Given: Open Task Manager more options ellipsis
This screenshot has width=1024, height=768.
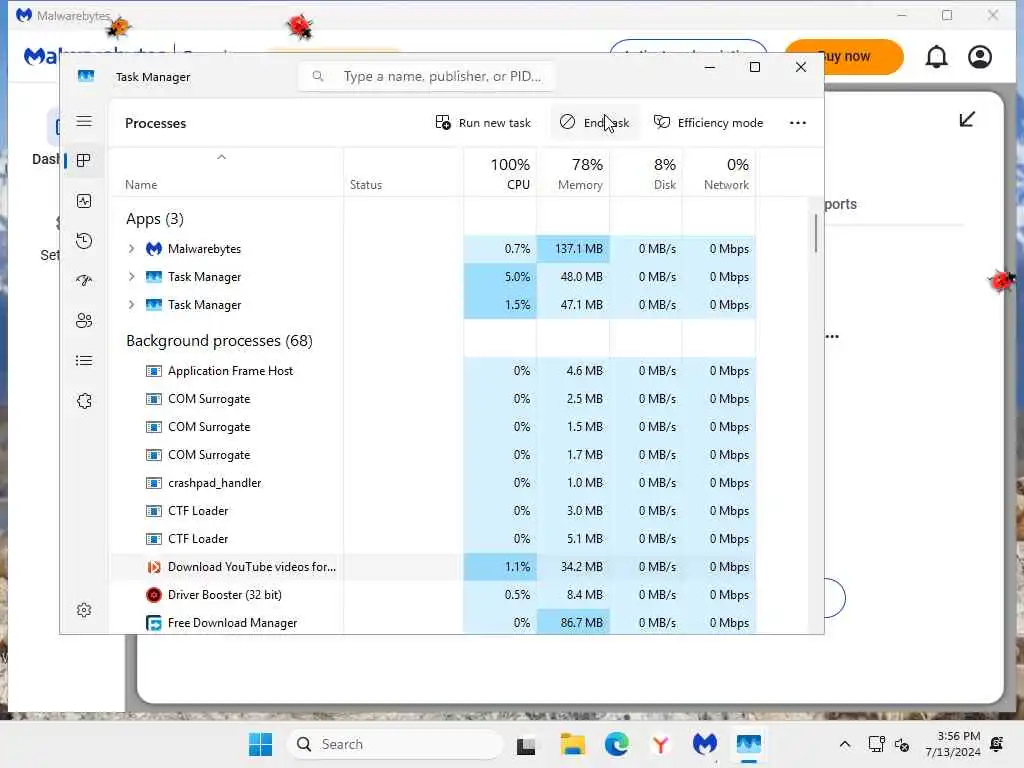Looking at the screenshot, I should click(x=797, y=123).
